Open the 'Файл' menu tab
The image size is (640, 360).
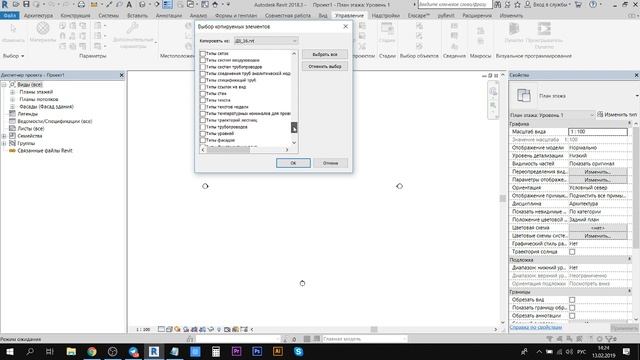tap(9, 16)
